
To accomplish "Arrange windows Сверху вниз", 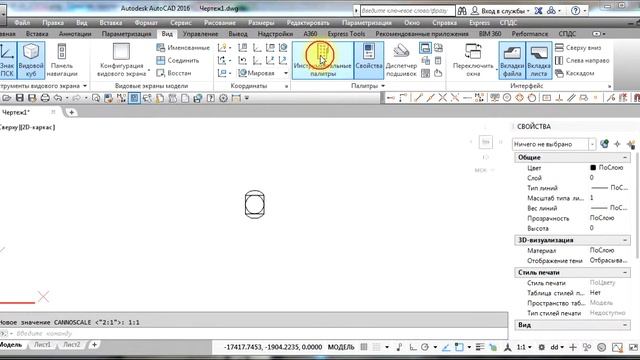I will (x=578, y=48).
